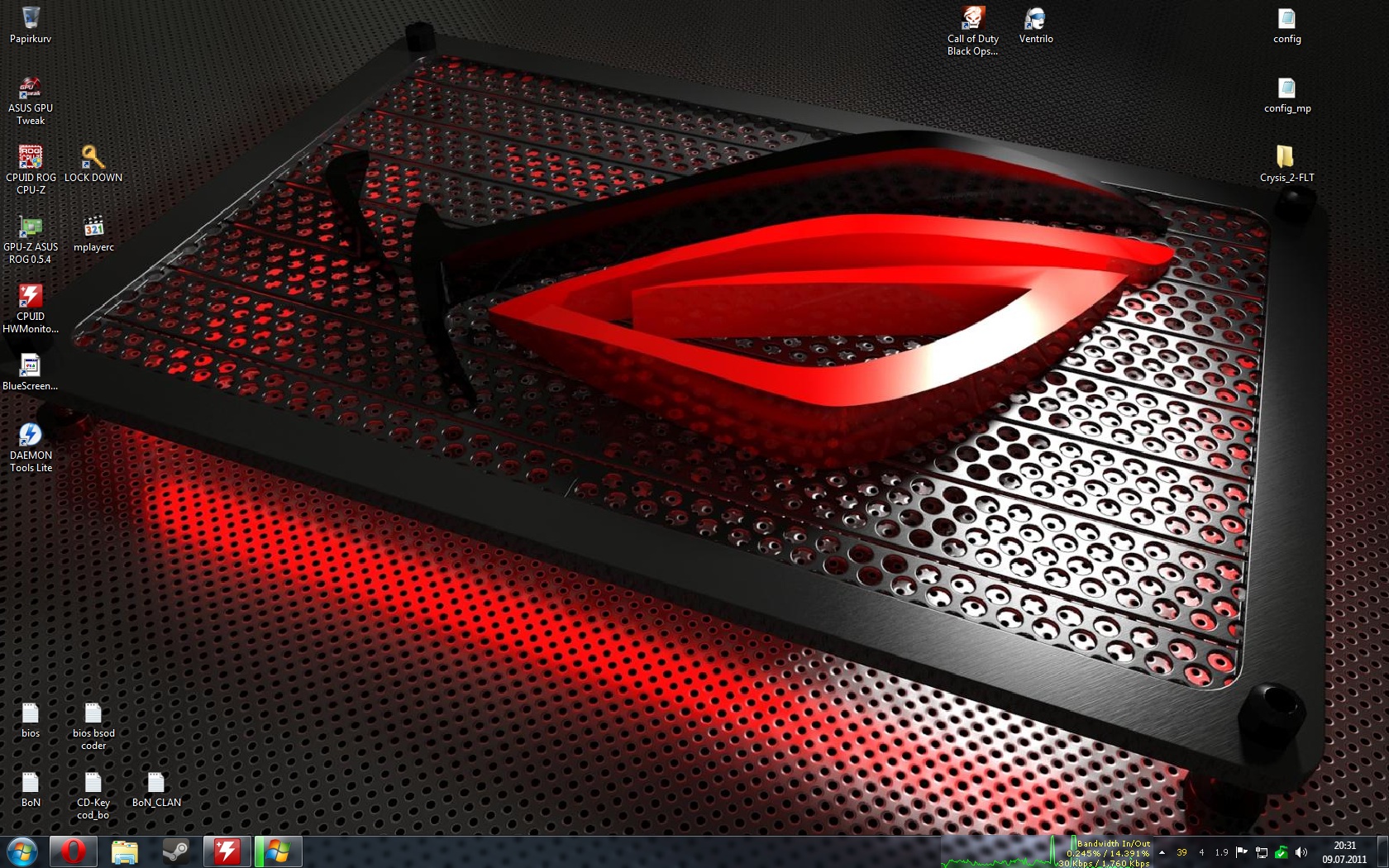Click the Show desktop button

pyautogui.click(x=1382, y=852)
